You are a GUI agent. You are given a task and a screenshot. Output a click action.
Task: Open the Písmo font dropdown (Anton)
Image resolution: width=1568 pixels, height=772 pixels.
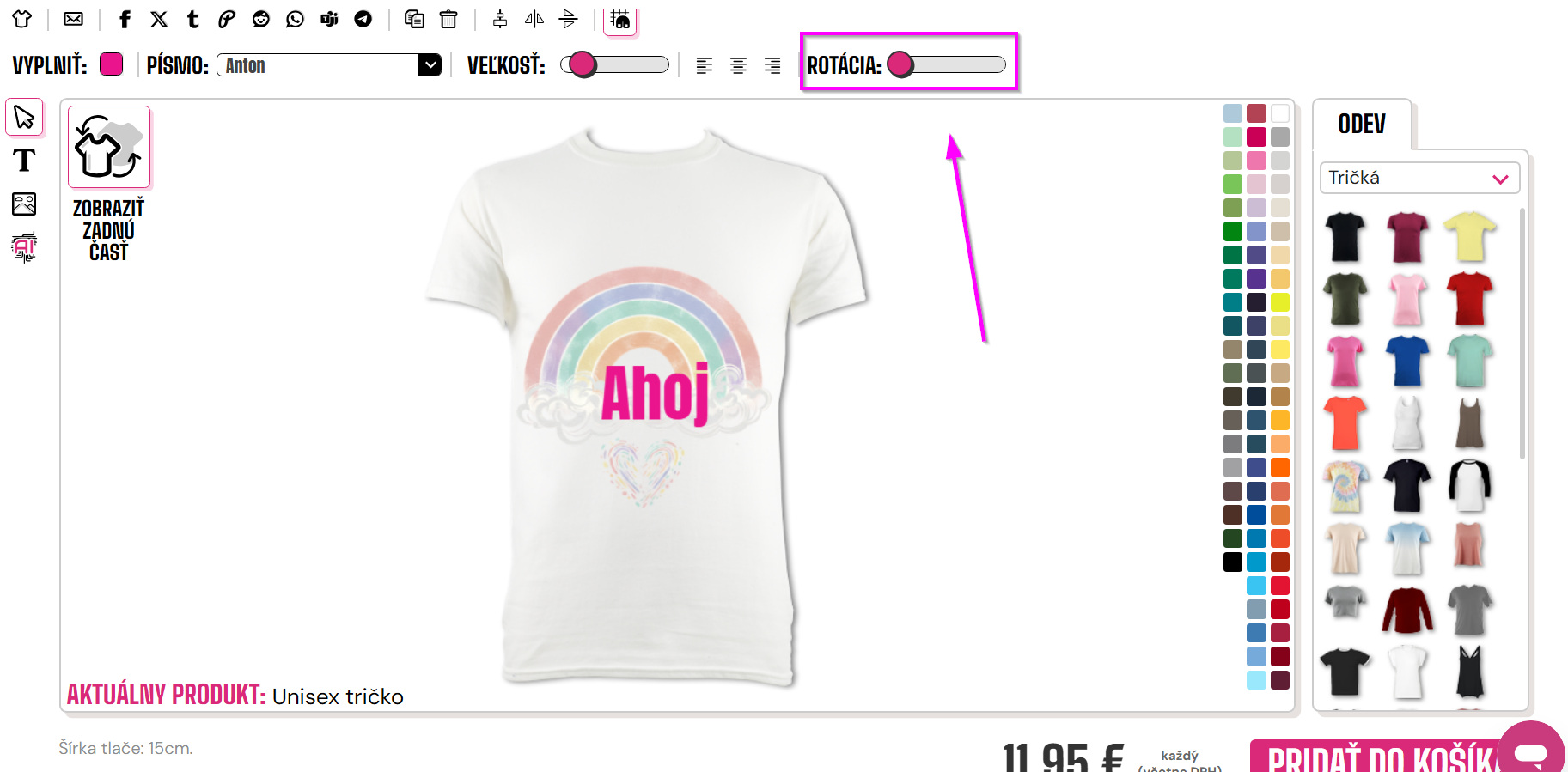point(329,65)
